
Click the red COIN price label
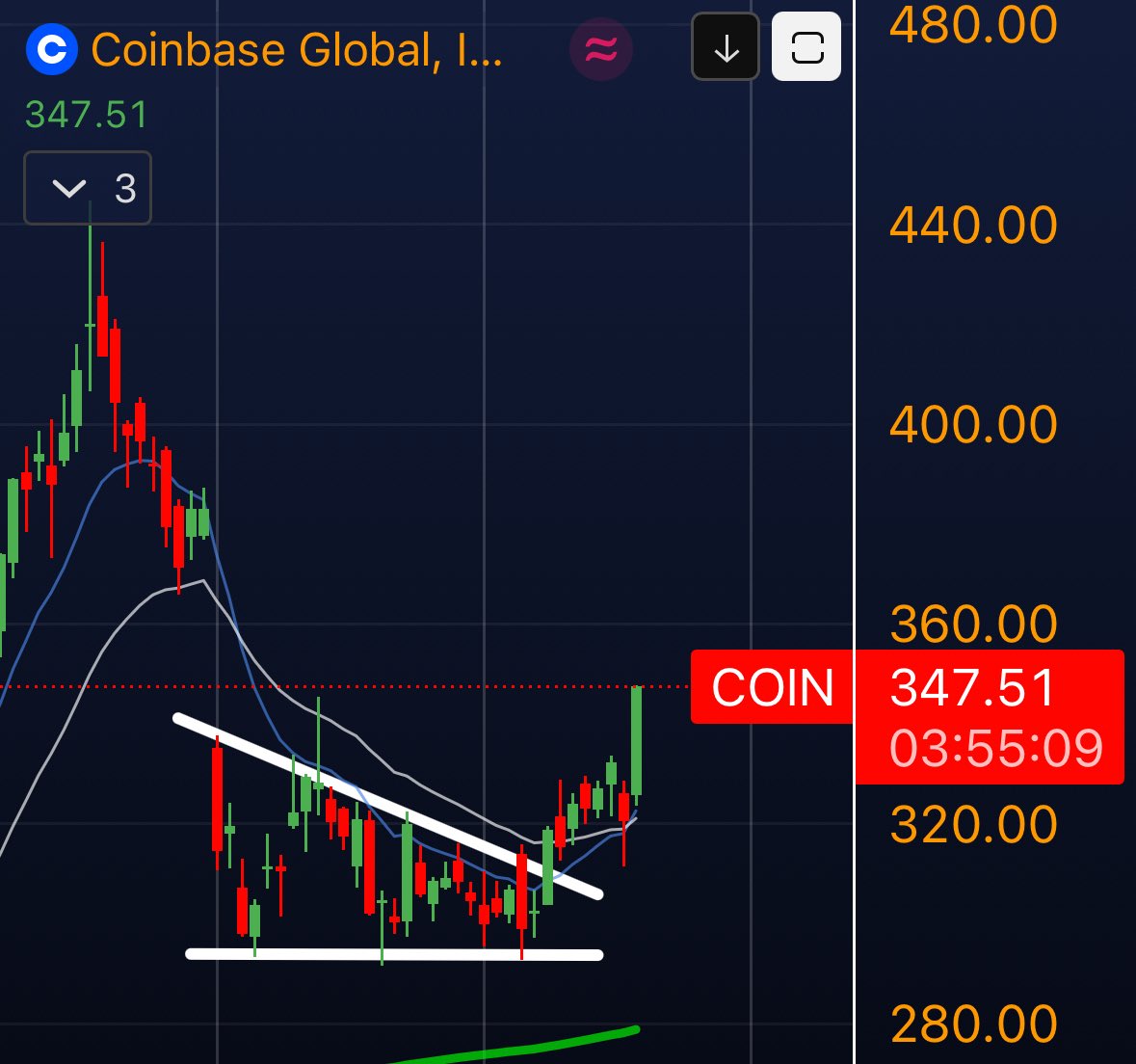click(x=773, y=687)
